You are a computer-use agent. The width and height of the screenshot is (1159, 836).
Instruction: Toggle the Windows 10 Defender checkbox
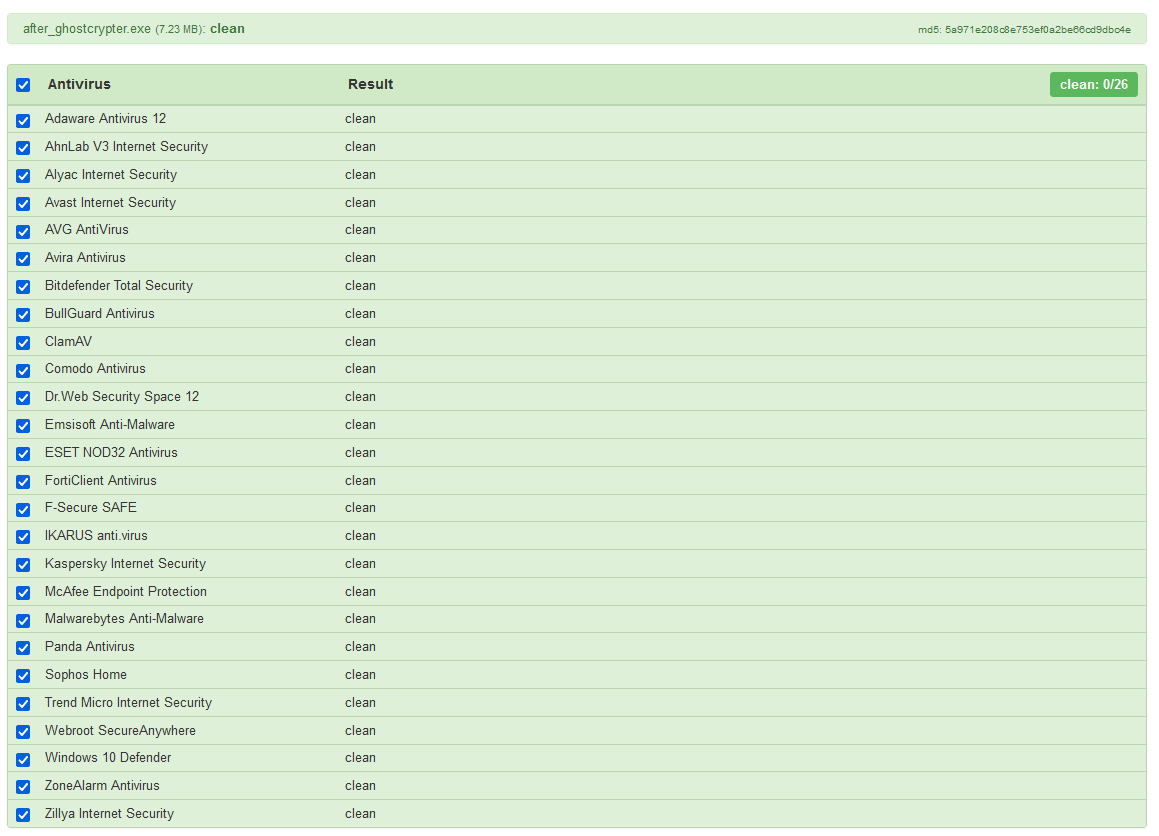click(x=23, y=760)
